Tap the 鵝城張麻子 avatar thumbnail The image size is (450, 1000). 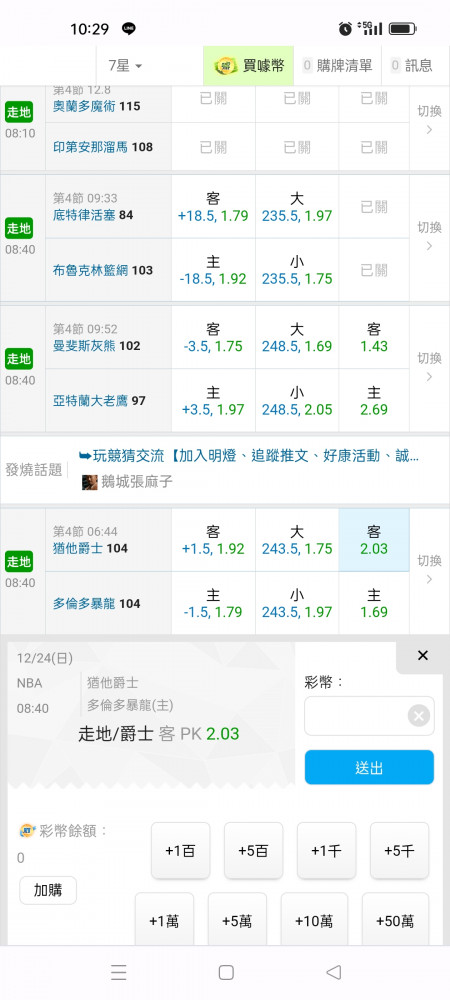coord(89,482)
